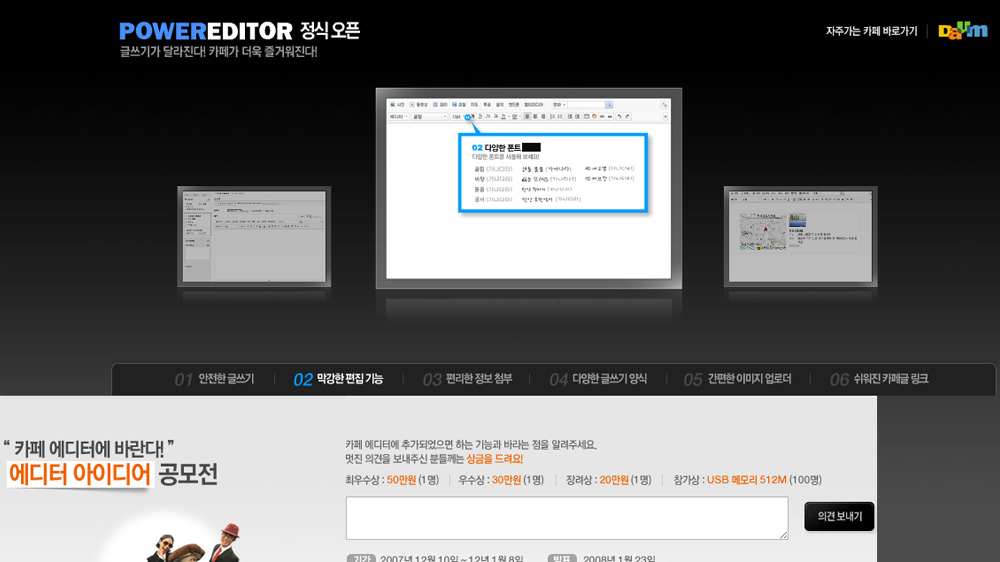Screen dimensions: 1000x562
Task: Select the right map screenshot thumbnail
Action: [x=800, y=237]
